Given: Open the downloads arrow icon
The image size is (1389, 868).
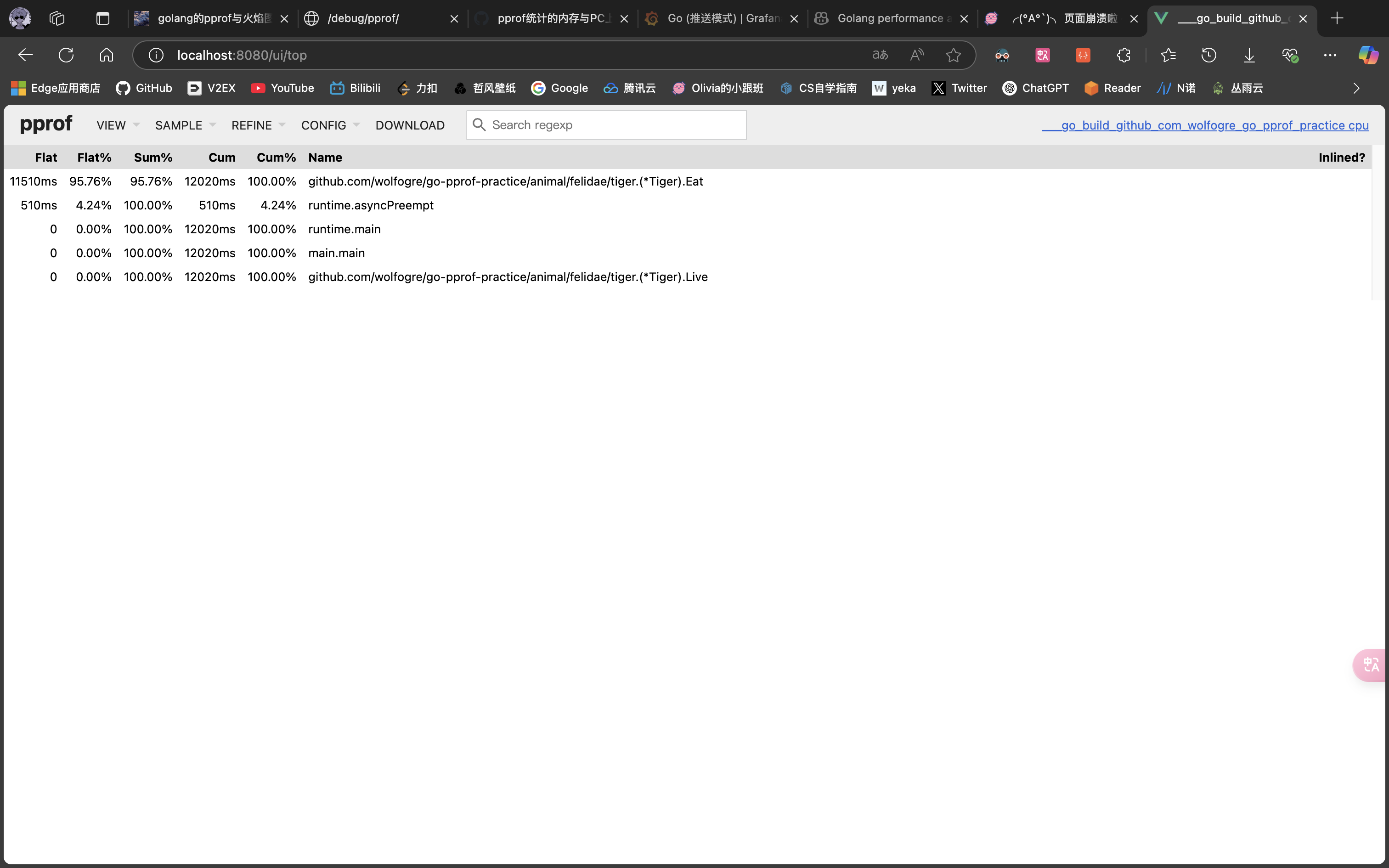Looking at the screenshot, I should [x=1249, y=55].
